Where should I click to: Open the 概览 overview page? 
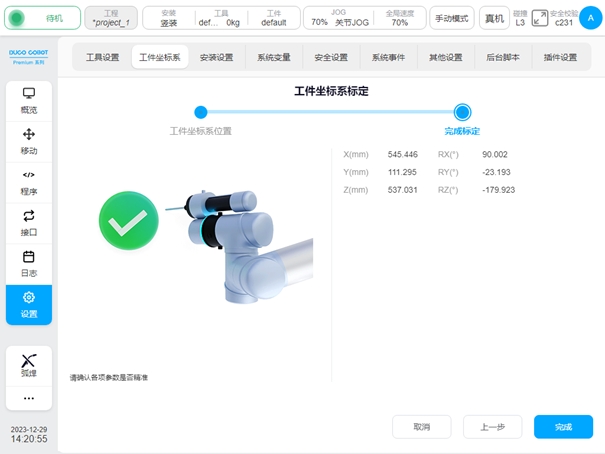[x=29, y=100]
